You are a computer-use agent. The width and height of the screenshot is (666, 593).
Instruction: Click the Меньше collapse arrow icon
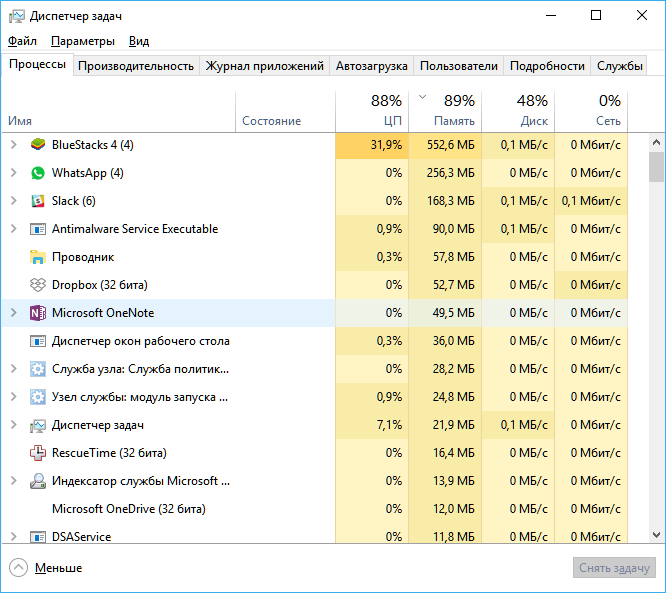18,568
